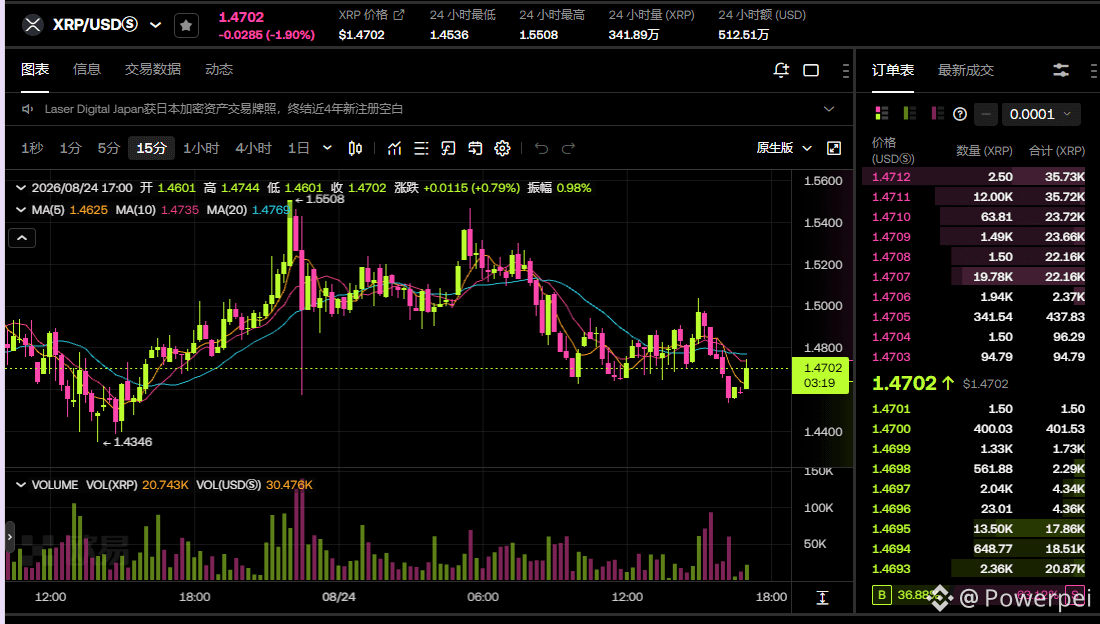1100x624 pixels.
Task: Click the bid price 1.4693 row
Action: [978, 569]
